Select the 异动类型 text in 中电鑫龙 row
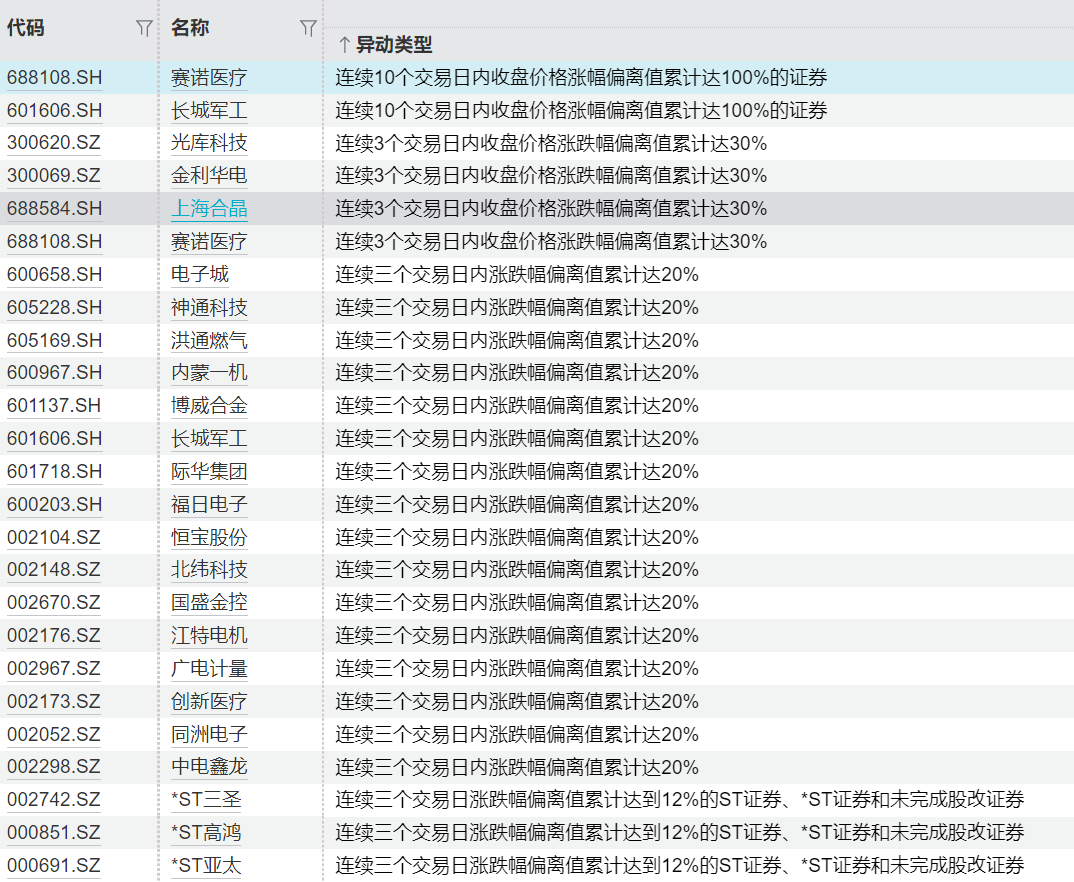Image resolution: width=1074 pixels, height=882 pixels. click(517, 767)
